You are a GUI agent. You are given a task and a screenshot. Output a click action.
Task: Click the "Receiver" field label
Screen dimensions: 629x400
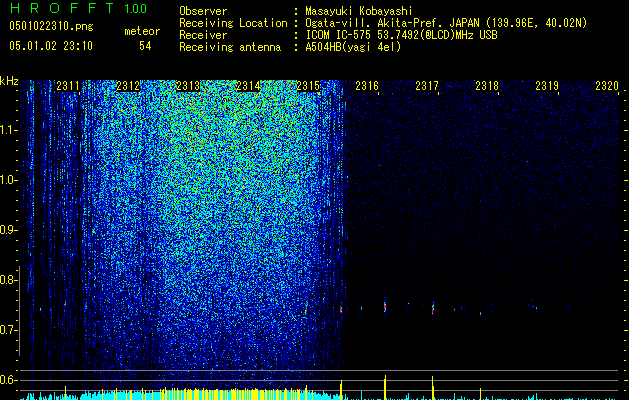pos(203,35)
